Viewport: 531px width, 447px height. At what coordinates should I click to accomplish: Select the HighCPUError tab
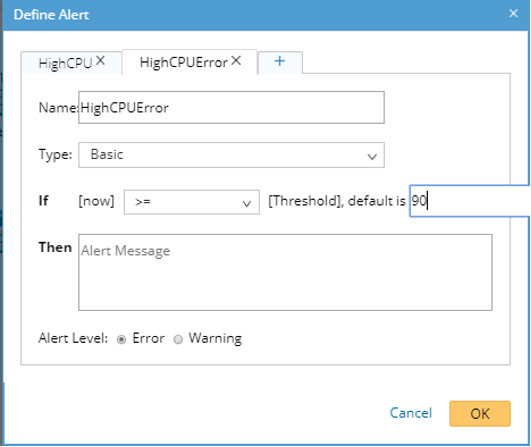pyautogui.click(x=184, y=62)
